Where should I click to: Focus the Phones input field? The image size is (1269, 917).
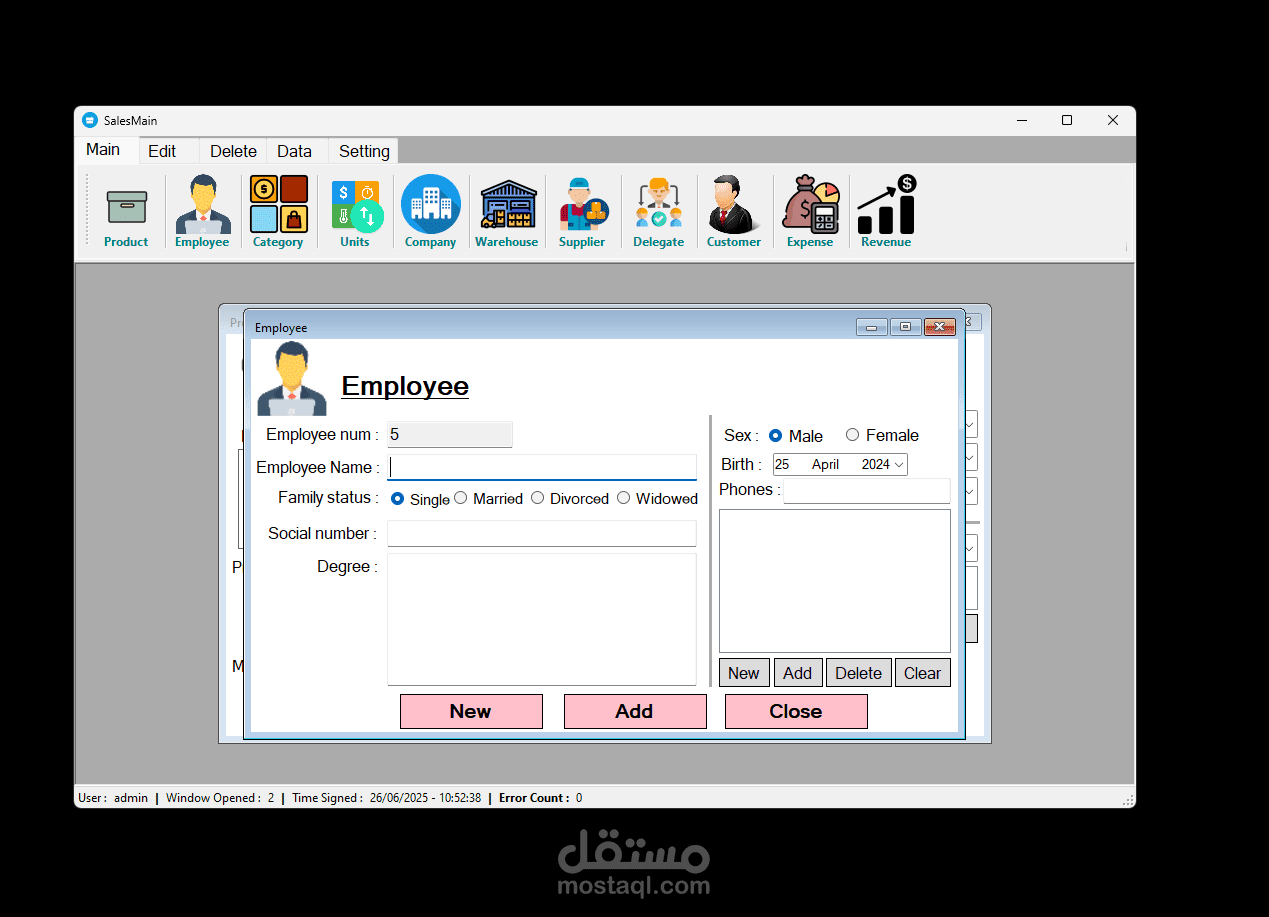(x=867, y=491)
